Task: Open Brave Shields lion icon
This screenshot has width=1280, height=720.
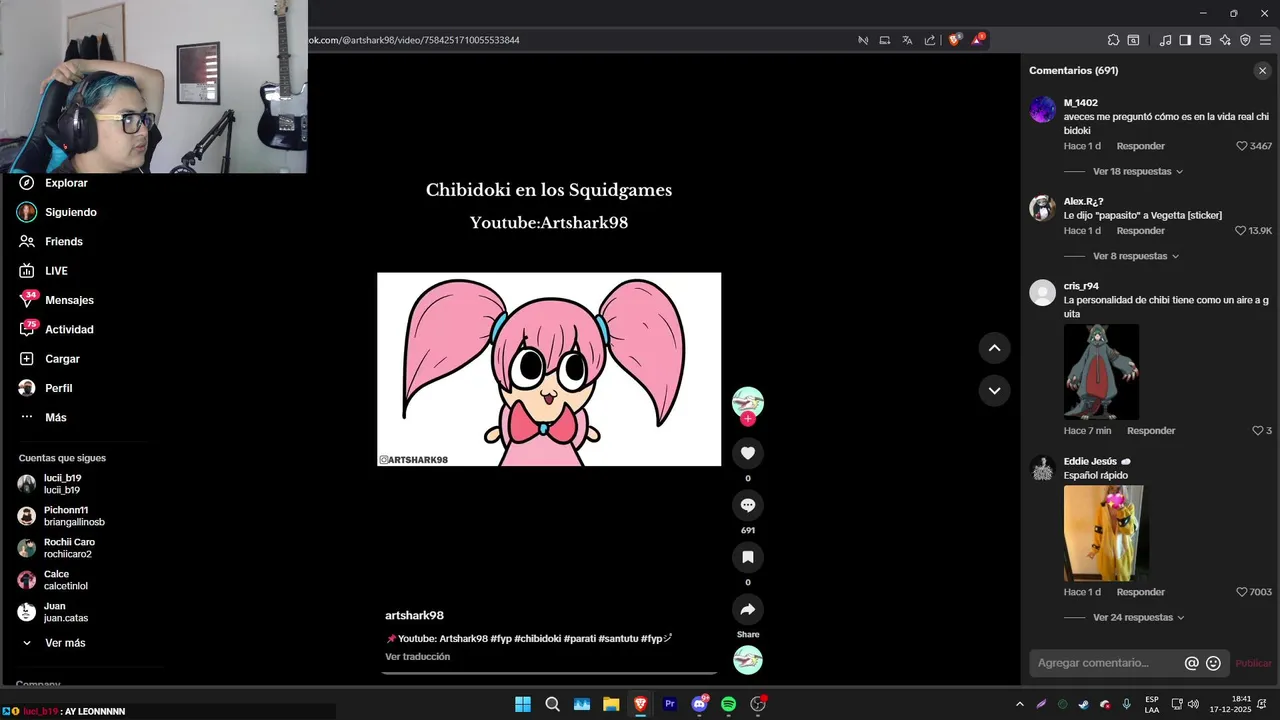Action: (x=954, y=40)
